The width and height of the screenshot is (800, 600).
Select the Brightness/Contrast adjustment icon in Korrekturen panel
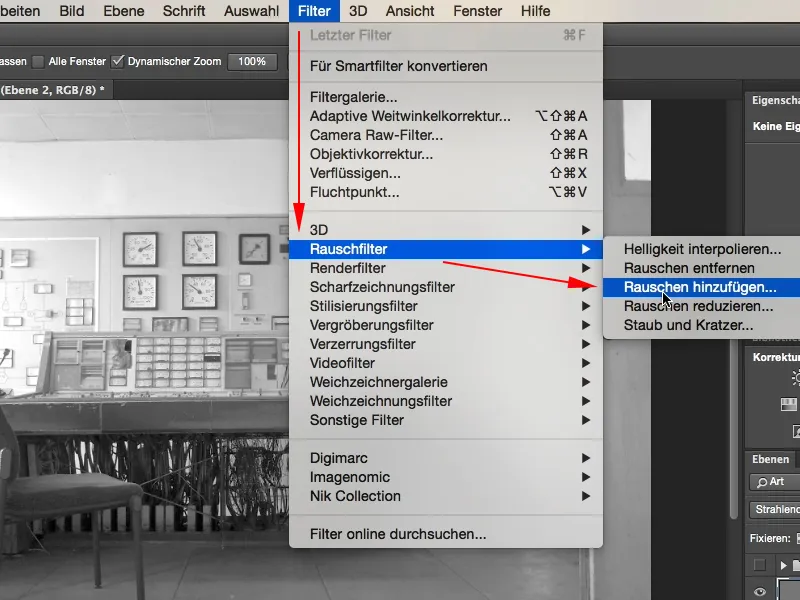797,378
